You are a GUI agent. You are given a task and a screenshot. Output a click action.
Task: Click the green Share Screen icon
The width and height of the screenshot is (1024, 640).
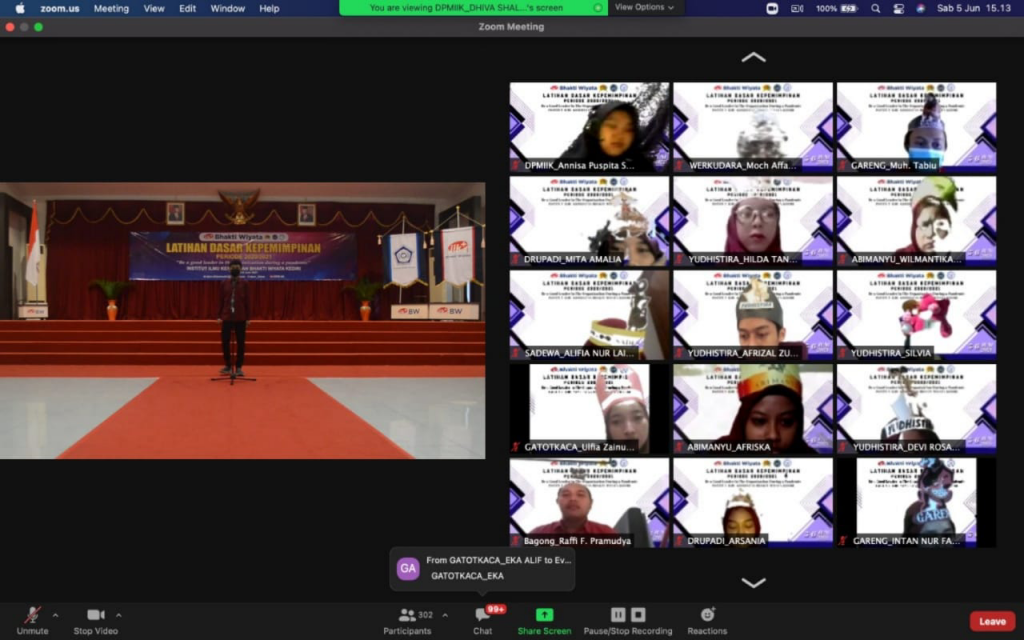coord(544,615)
